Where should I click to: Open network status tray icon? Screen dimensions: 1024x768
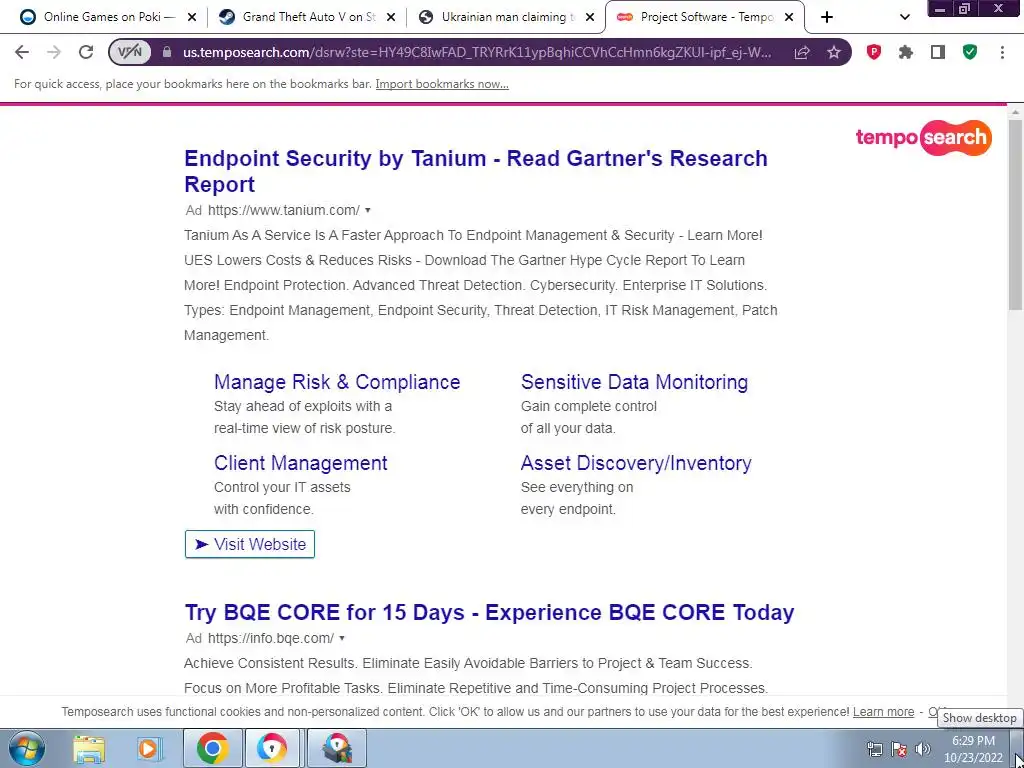[x=874, y=749]
